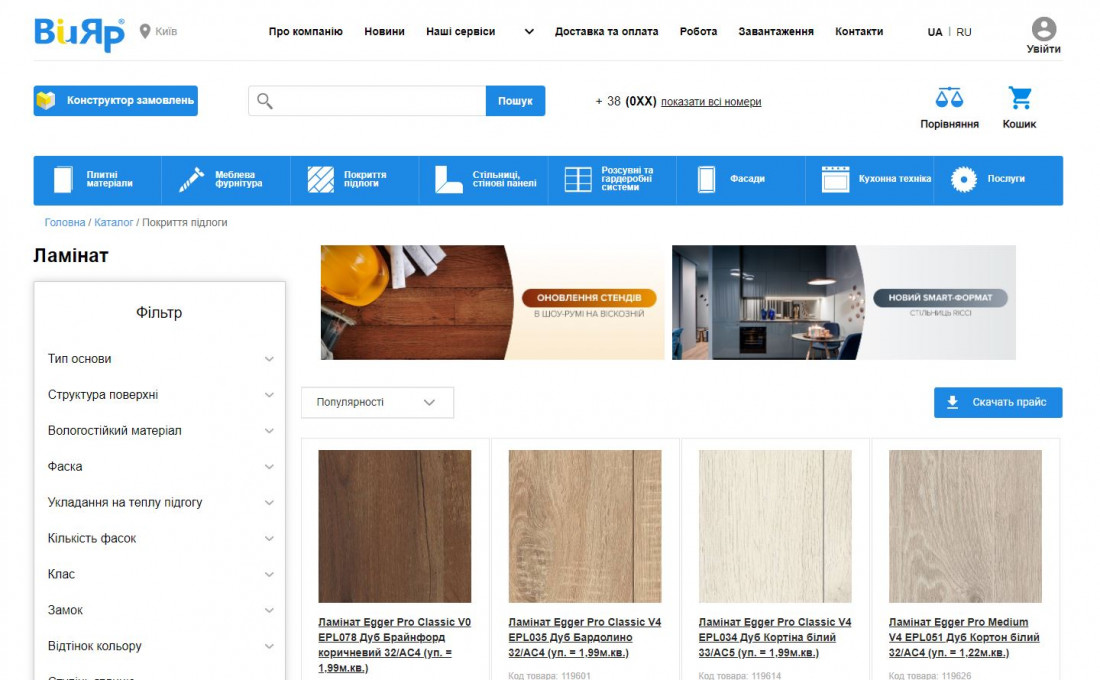Open the Оновлення стендів banner
Image resolution: width=1100 pixels, height=680 pixels.
(x=492, y=302)
